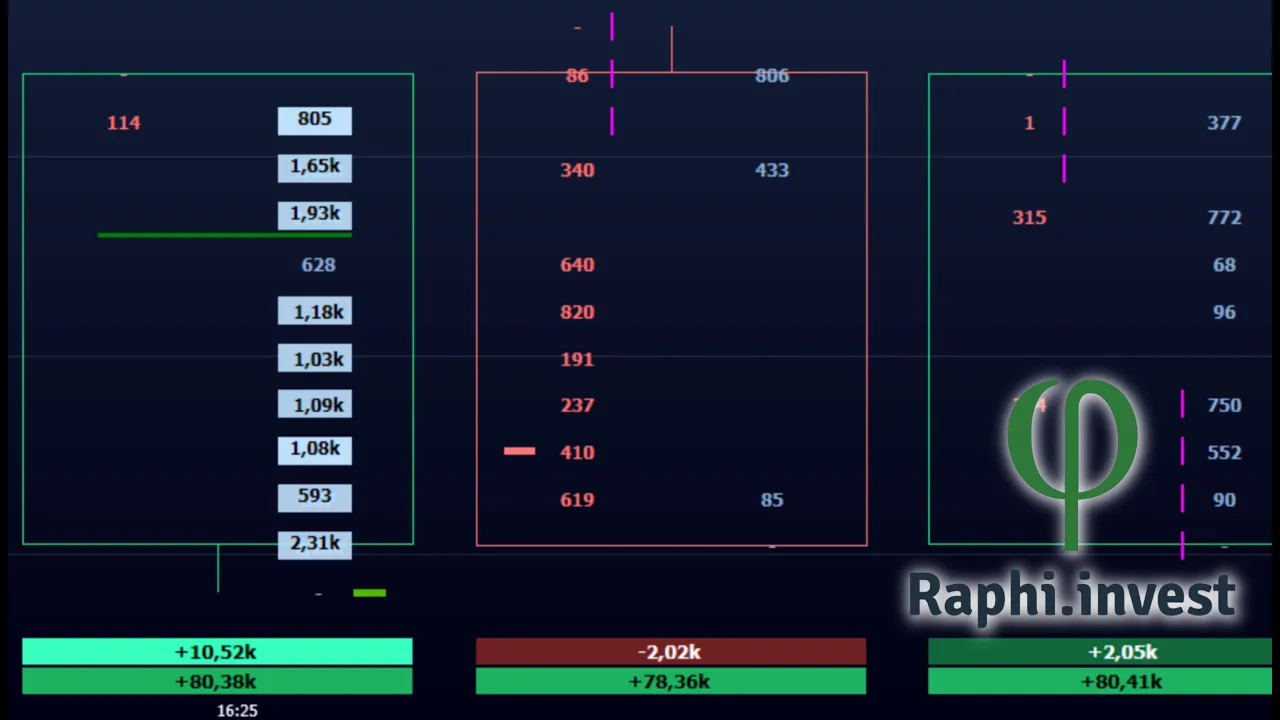
Task: Select the blue 806 value
Action: (x=772, y=76)
